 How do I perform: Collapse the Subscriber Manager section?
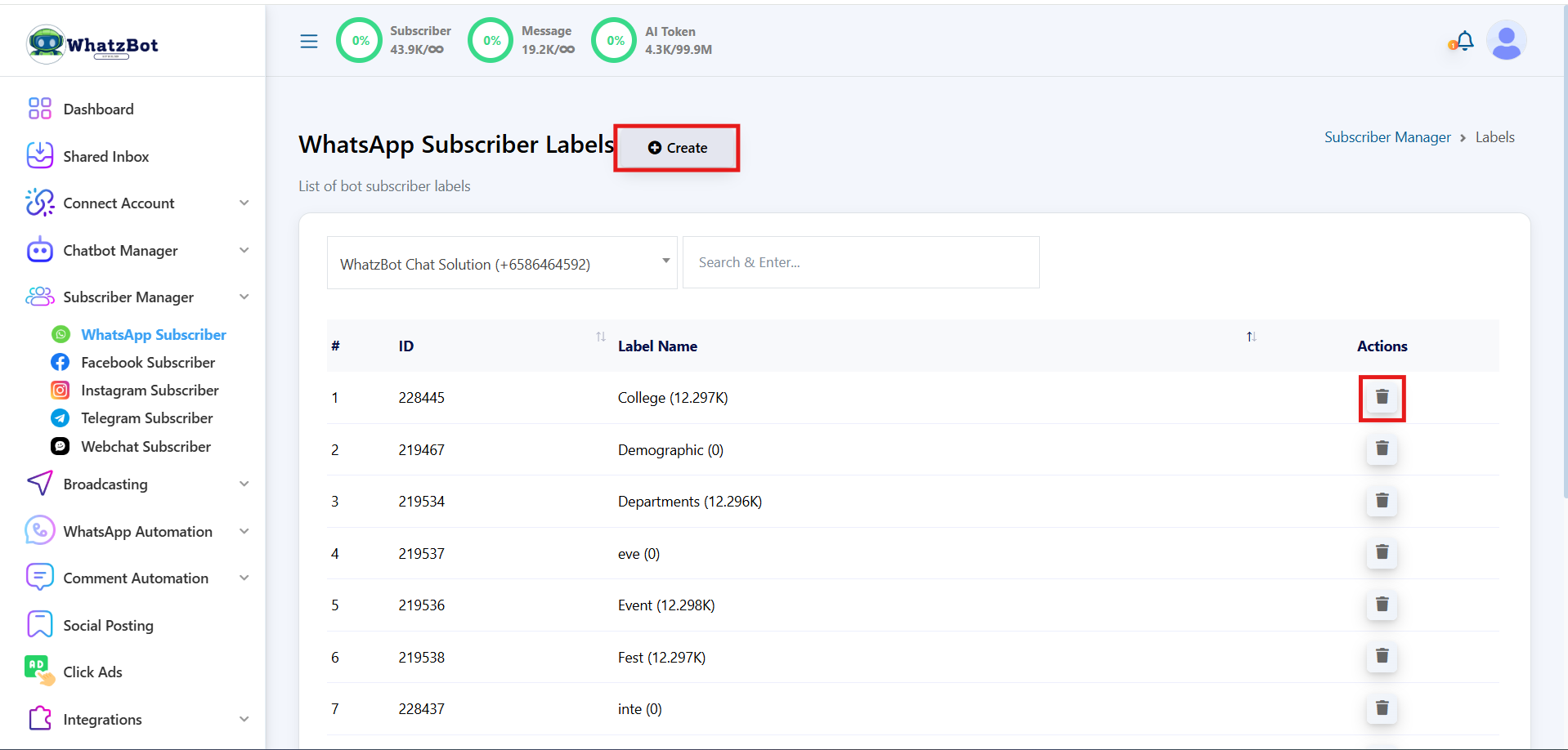137,297
